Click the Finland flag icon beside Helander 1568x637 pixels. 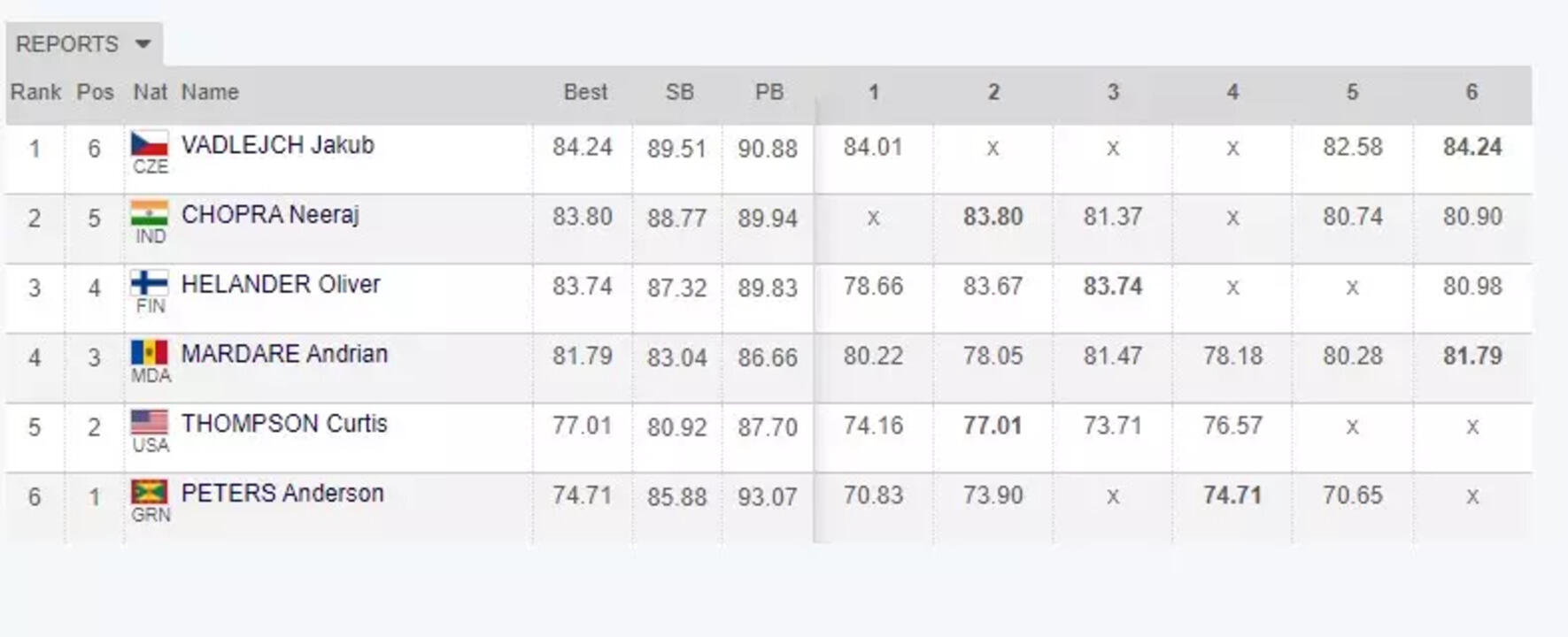(149, 282)
